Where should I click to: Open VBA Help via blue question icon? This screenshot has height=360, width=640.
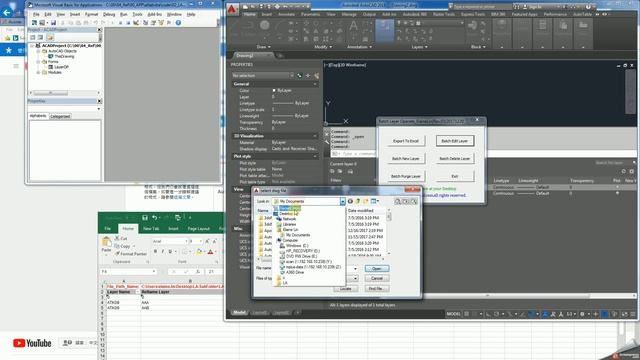(178, 23)
